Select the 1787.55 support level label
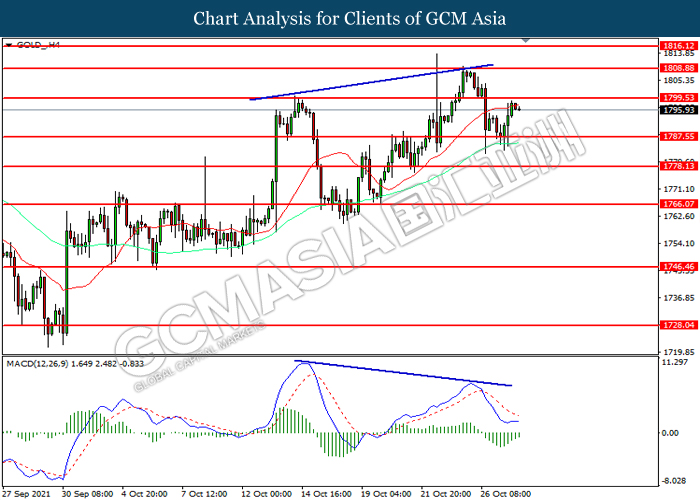 [679, 137]
